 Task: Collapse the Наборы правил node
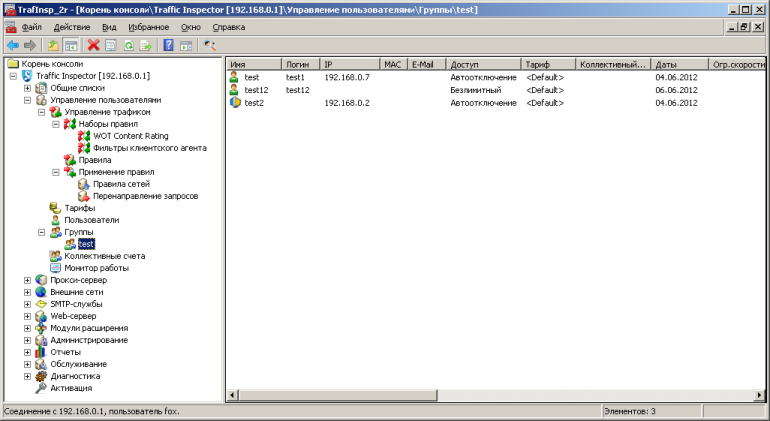coord(56,124)
